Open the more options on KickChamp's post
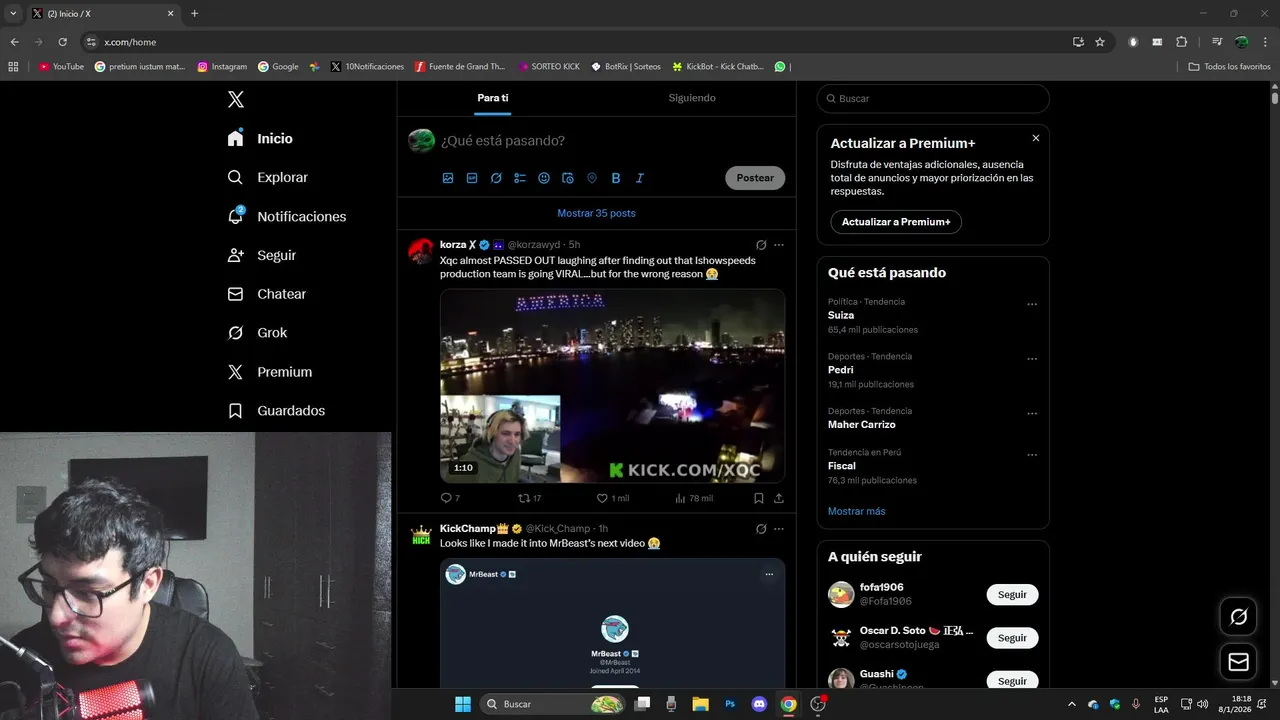The image size is (1280, 720). (x=779, y=529)
